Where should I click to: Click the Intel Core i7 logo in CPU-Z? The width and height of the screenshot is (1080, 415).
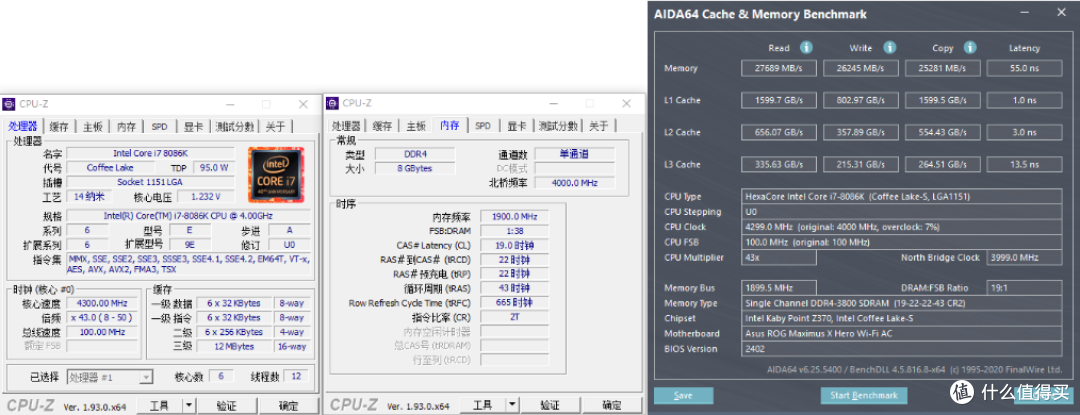(x=276, y=175)
